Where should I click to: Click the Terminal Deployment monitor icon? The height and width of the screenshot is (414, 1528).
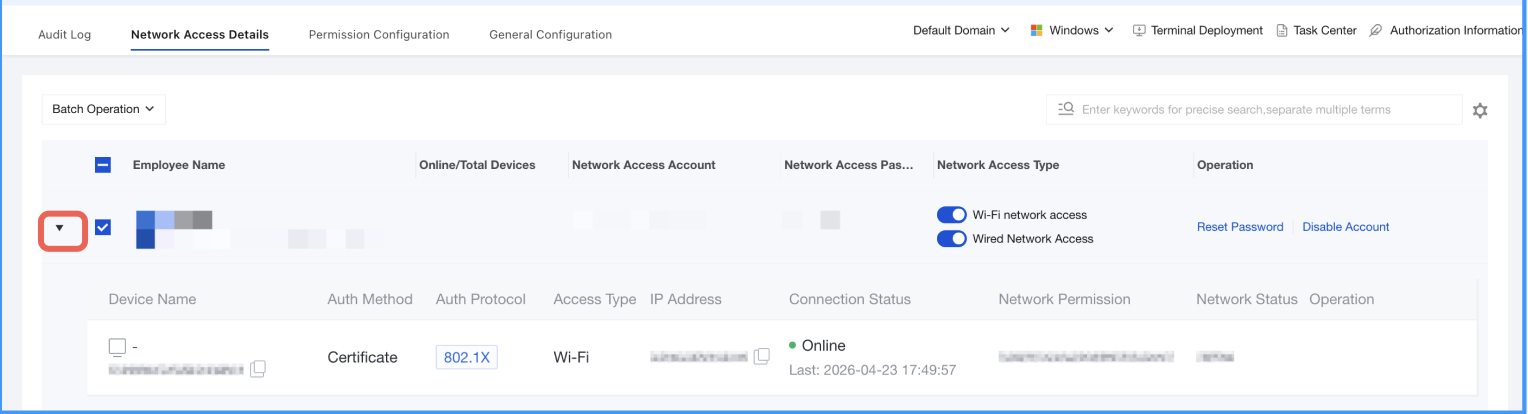pos(1139,31)
